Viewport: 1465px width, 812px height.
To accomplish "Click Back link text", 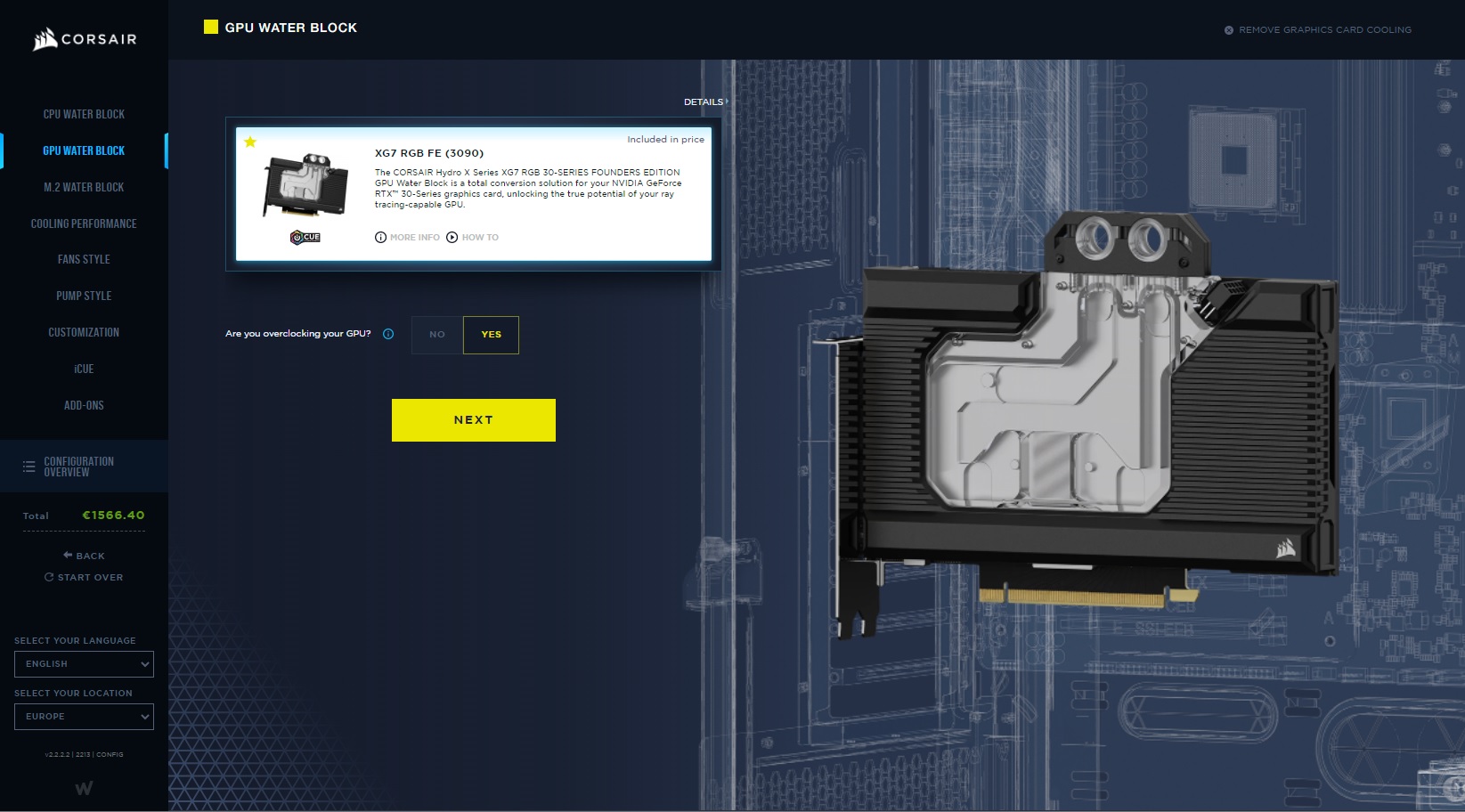I will click(90, 556).
